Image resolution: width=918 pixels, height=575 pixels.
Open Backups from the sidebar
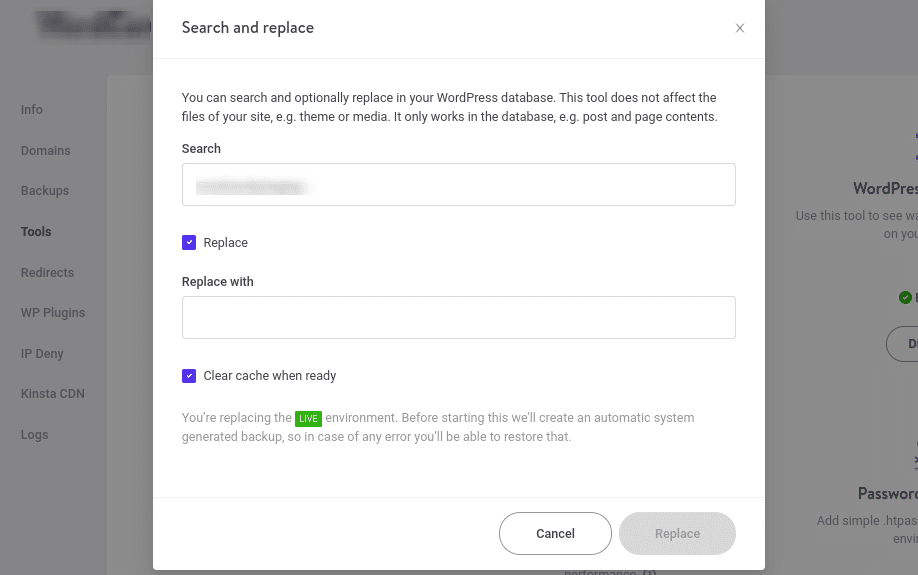pyautogui.click(x=45, y=191)
